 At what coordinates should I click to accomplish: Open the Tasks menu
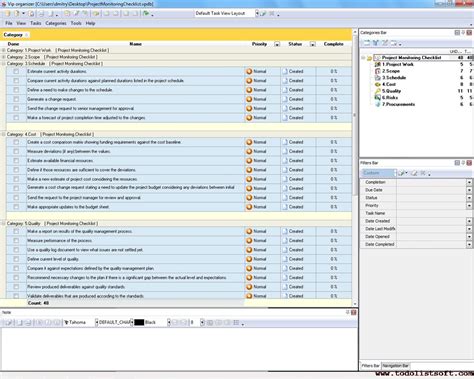point(36,23)
